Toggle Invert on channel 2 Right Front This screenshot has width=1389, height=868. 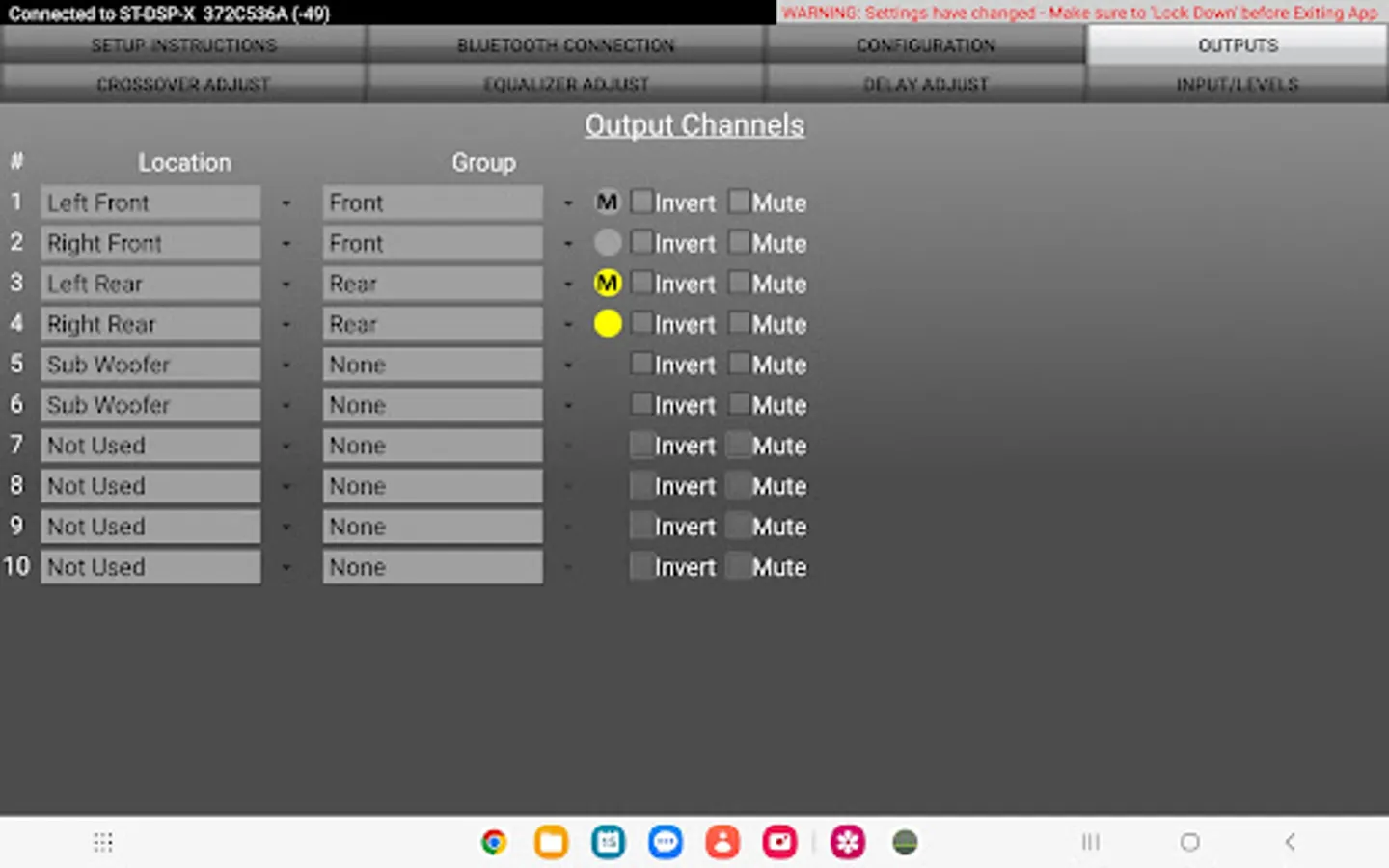click(x=641, y=242)
